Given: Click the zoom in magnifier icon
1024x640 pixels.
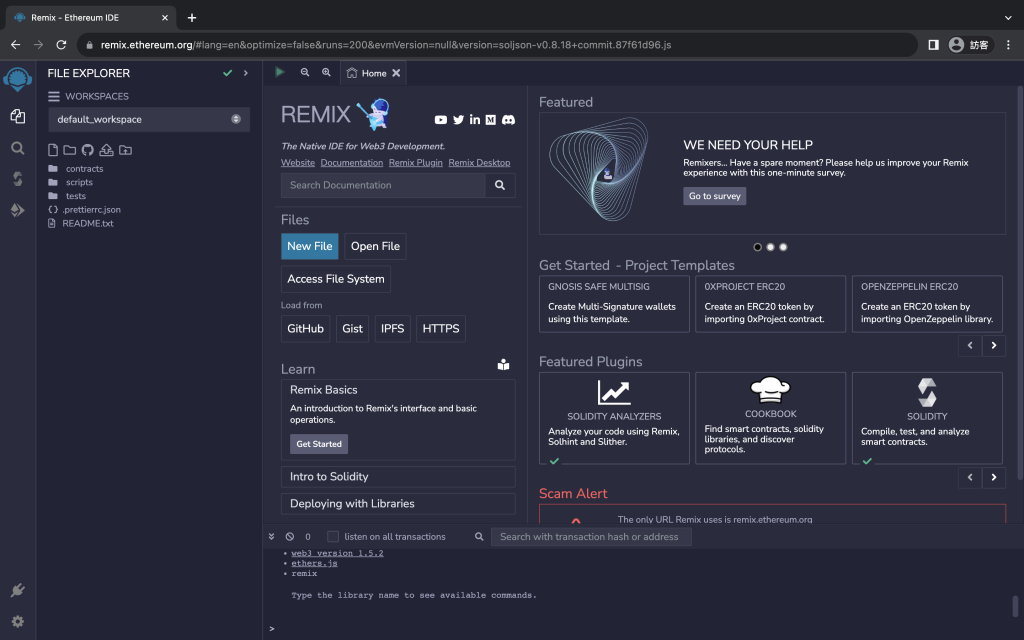Looking at the screenshot, I should point(327,72).
